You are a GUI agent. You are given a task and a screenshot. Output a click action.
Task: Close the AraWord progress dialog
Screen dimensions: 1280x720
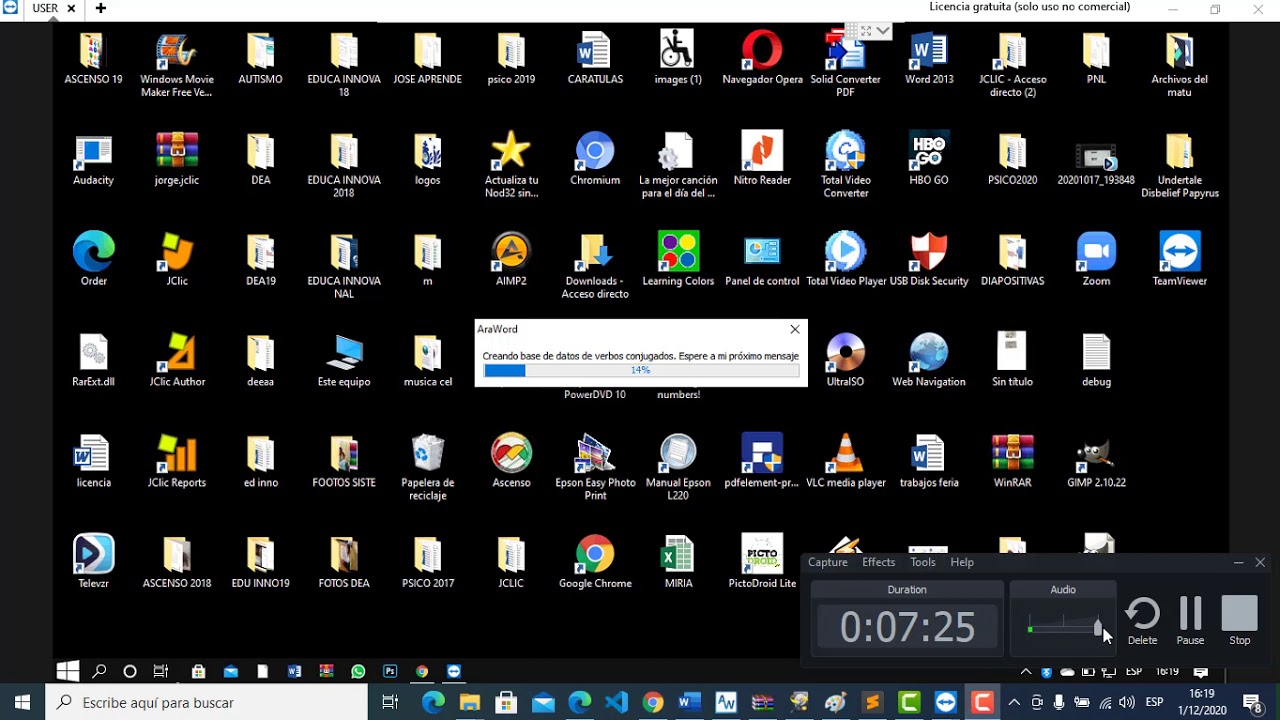click(795, 329)
